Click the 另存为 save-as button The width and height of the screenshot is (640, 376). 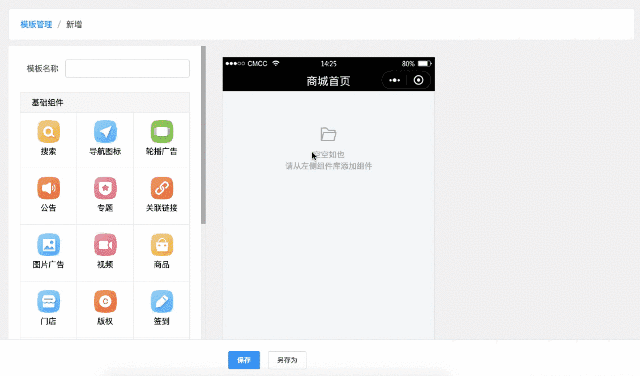pos(287,360)
